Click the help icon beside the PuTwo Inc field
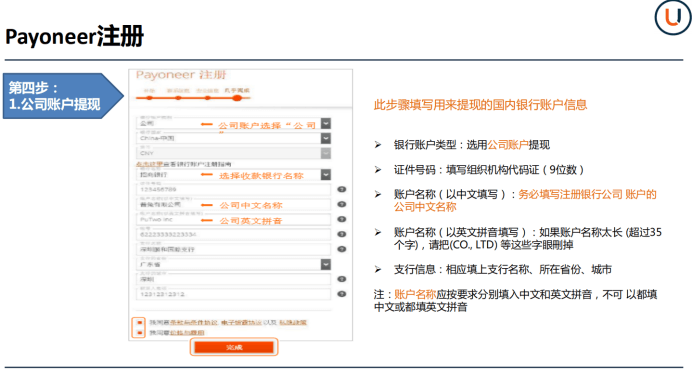The image size is (692, 372). 342,219
